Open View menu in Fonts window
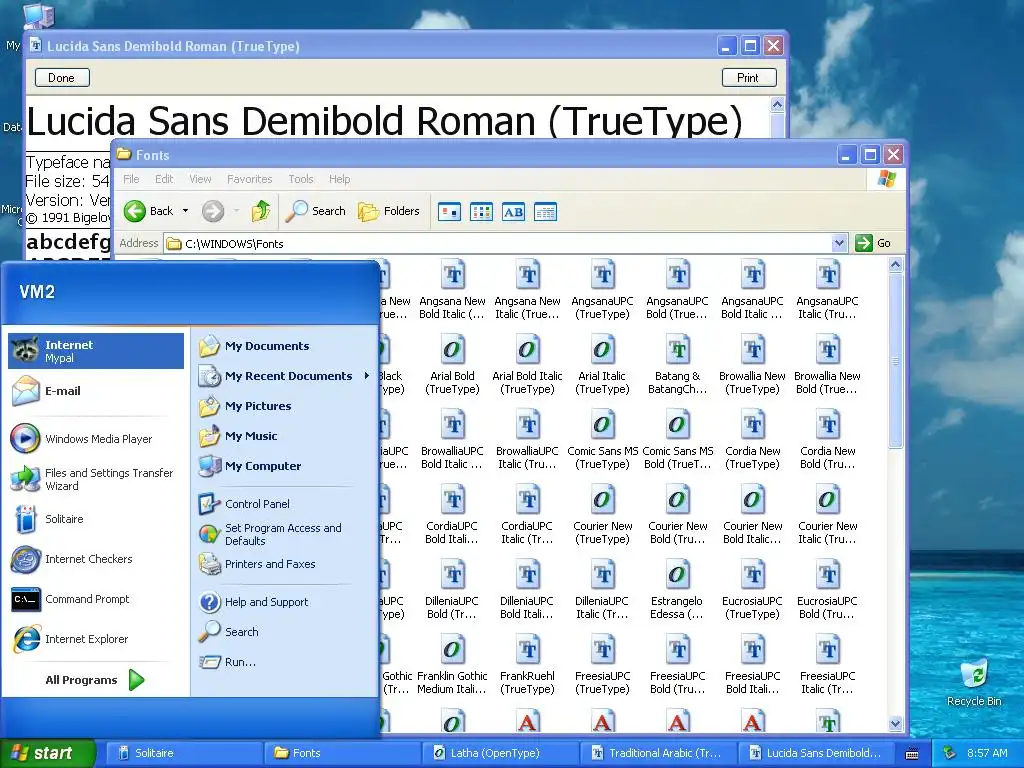 click(x=200, y=179)
